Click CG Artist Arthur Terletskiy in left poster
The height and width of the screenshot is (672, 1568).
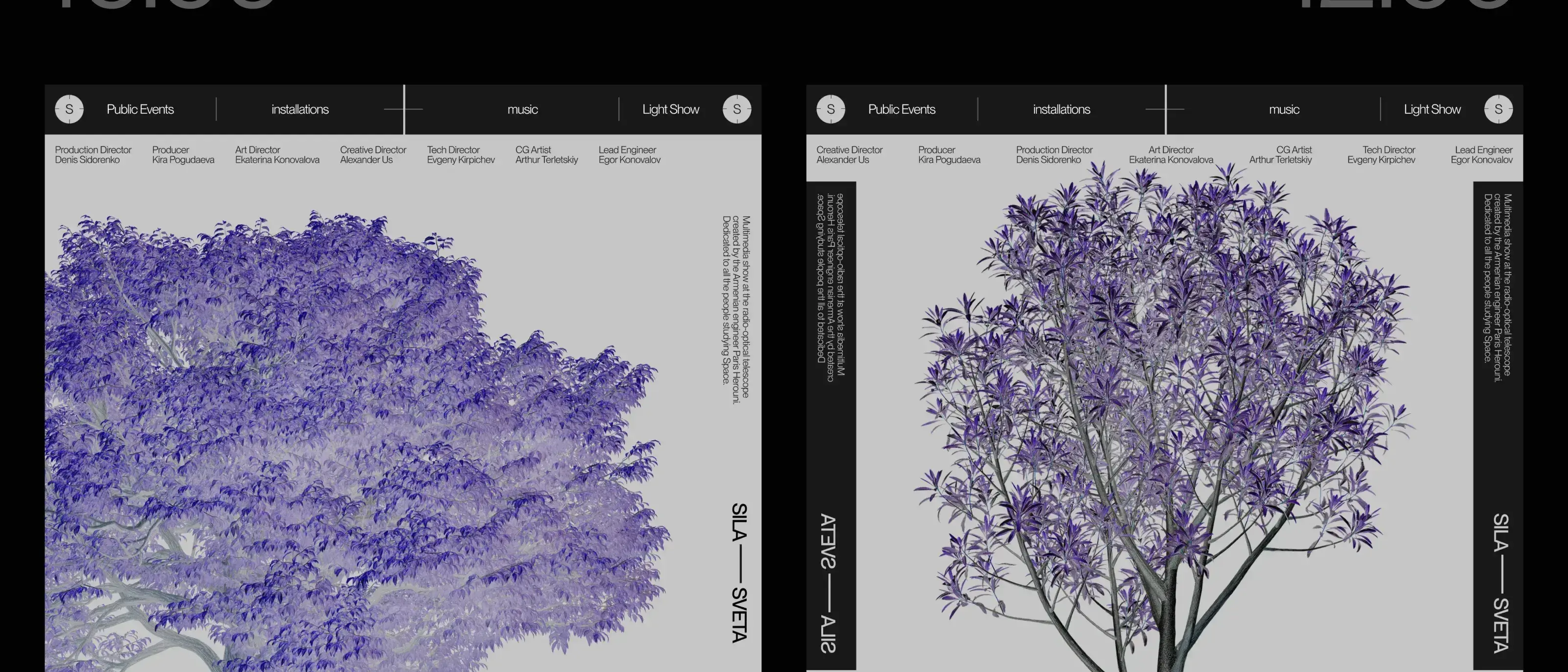pyautogui.click(x=547, y=154)
